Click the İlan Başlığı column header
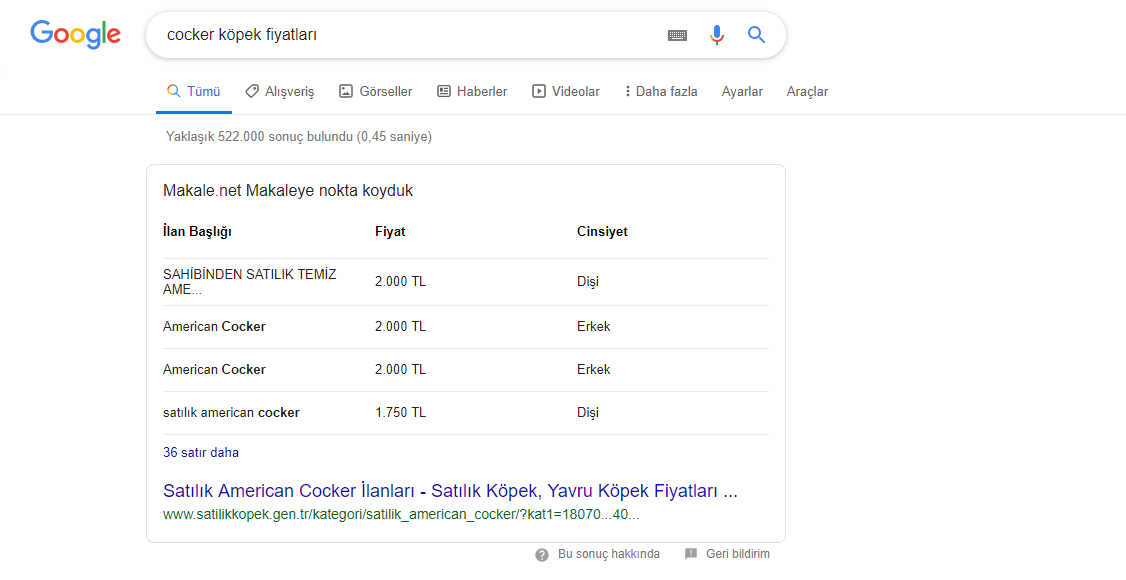This screenshot has height=580, width=1126. click(x=197, y=232)
